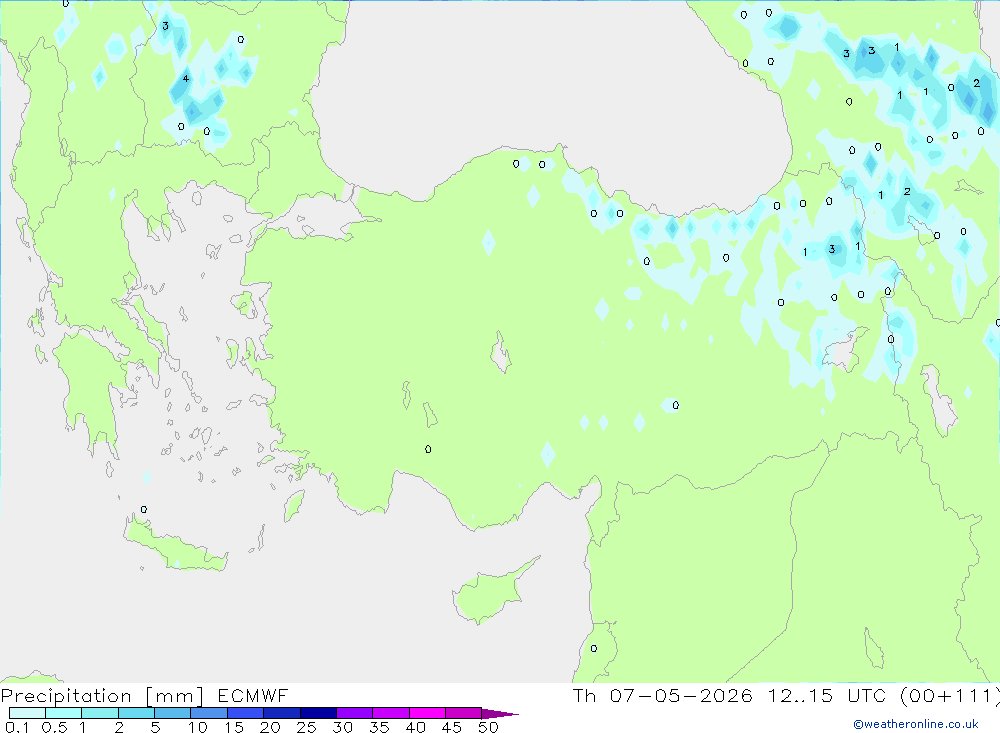Click the '25' legend label

(x=307, y=727)
